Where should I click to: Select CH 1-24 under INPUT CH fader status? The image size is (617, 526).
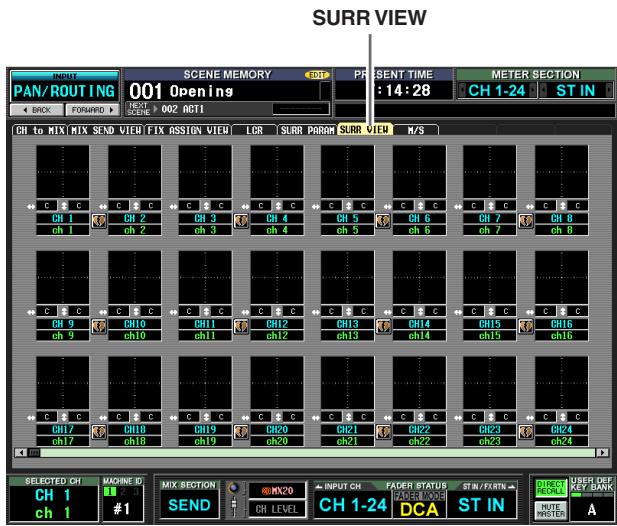(353, 505)
